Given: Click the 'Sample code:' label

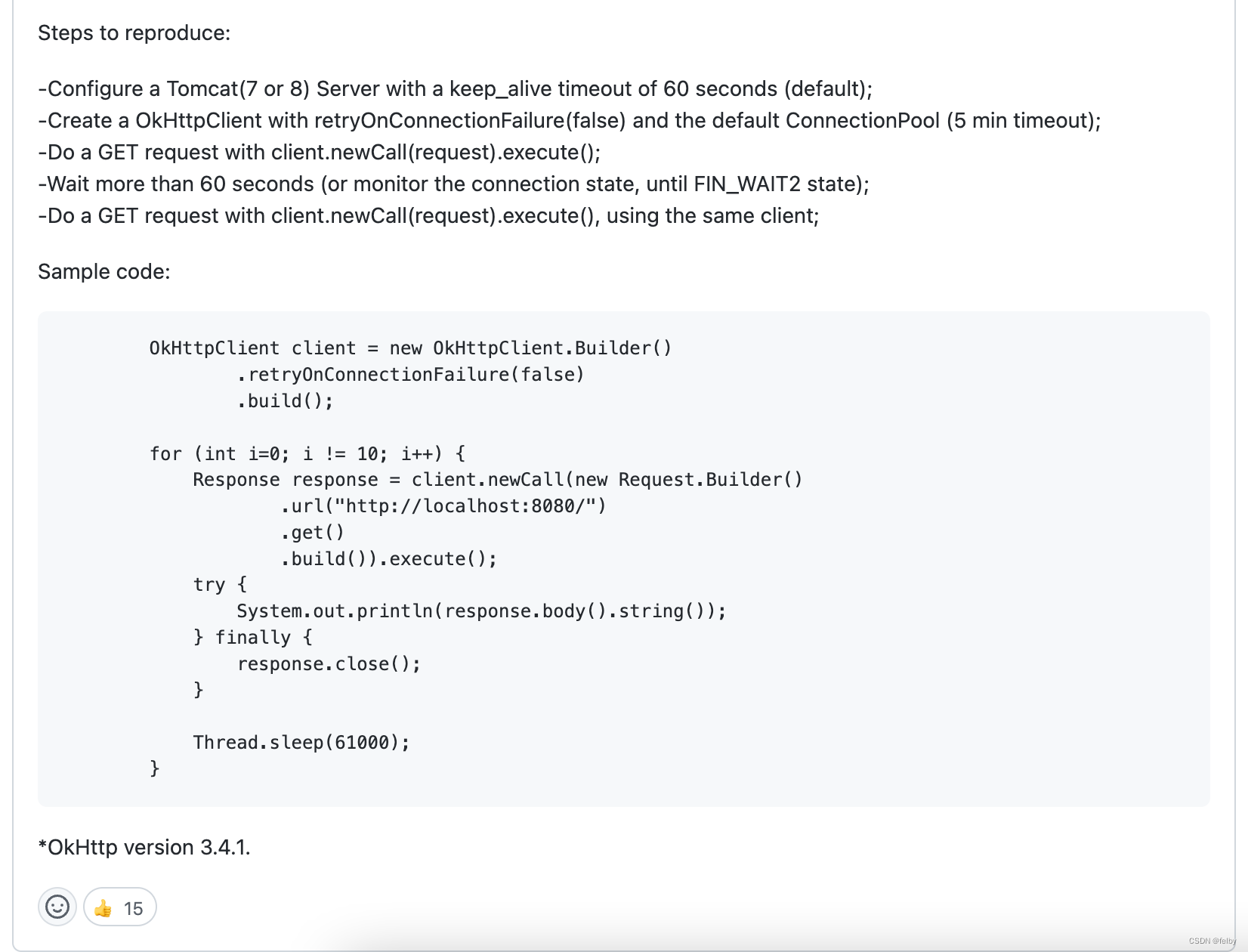Looking at the screenshot, I should click(x=104, y=272).
